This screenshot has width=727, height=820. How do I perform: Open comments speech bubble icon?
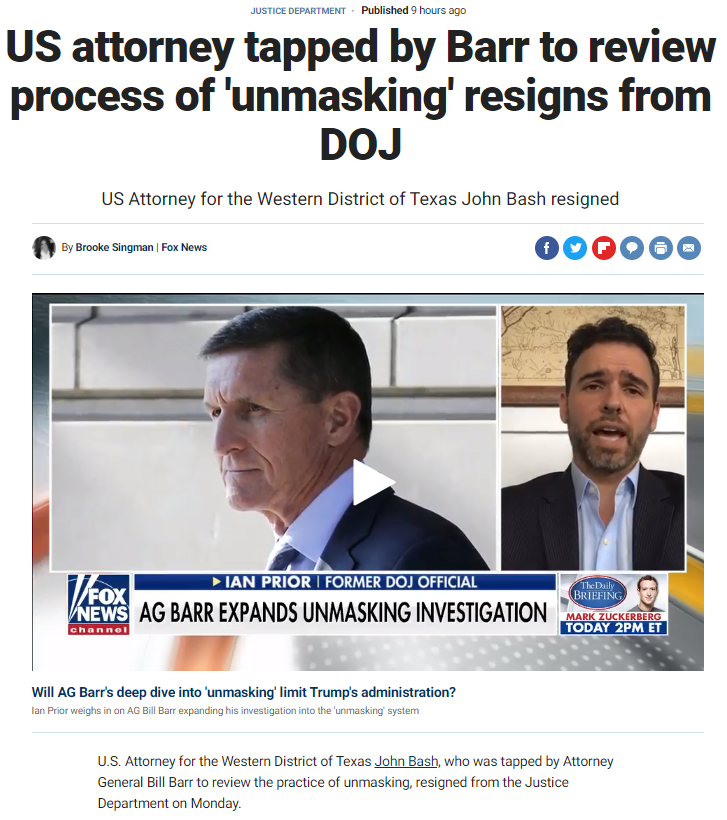632,248
